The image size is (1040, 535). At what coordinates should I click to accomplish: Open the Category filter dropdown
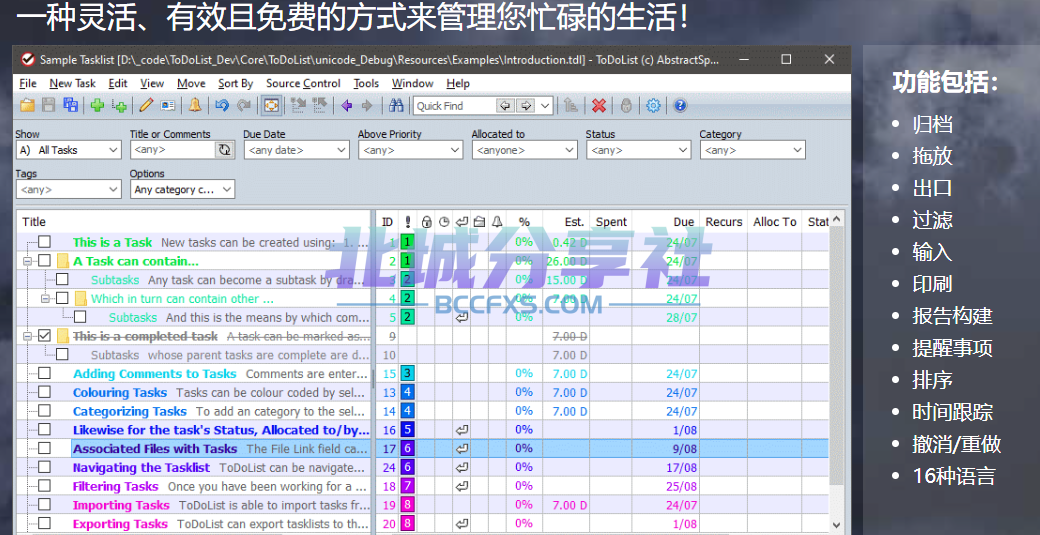coord(753,150)
